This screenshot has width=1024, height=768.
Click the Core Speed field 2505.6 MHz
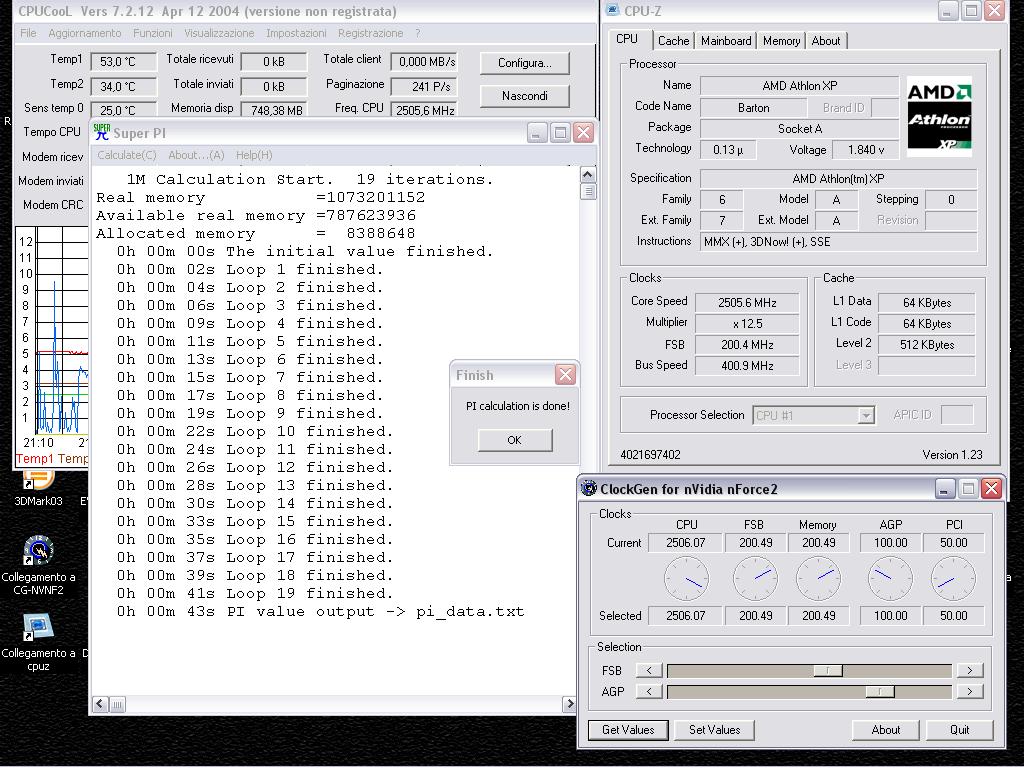pos(747,302)
